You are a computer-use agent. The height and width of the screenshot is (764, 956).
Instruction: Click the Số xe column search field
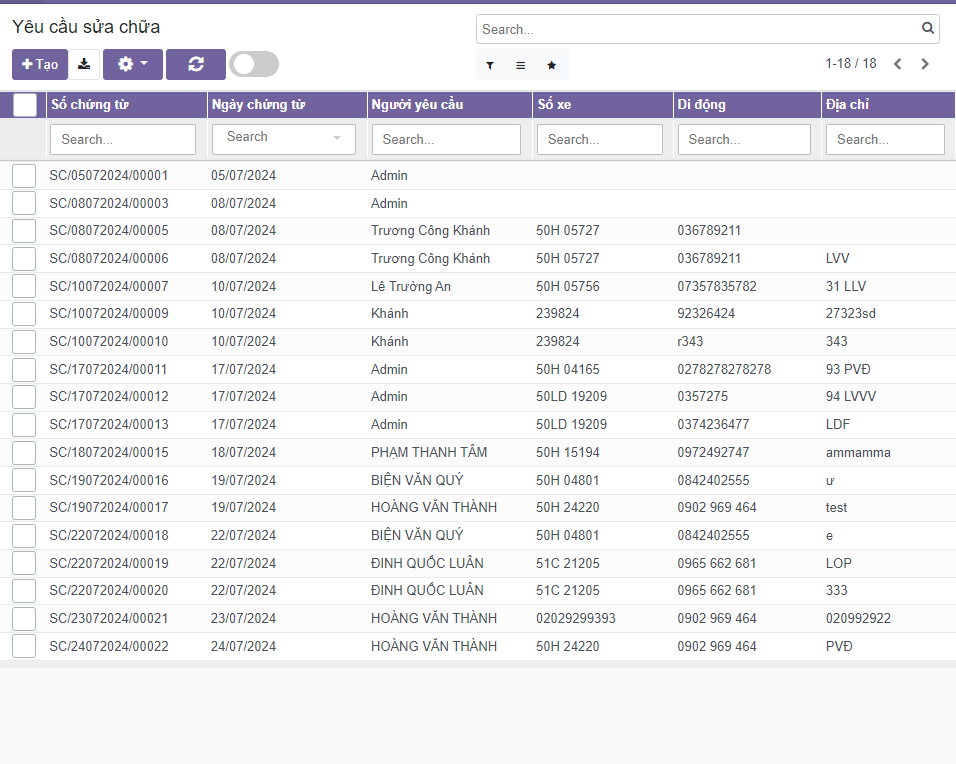pos(600,139)
